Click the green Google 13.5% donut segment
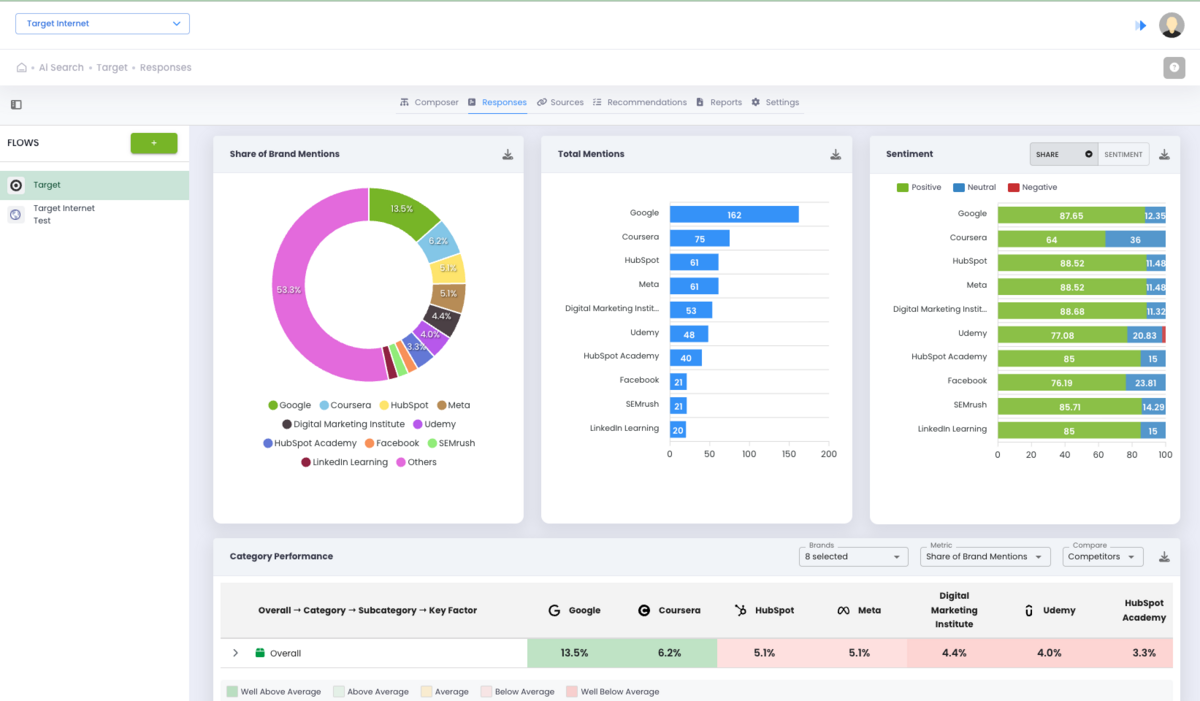1200x701 pixels. (x=402, y=209)
